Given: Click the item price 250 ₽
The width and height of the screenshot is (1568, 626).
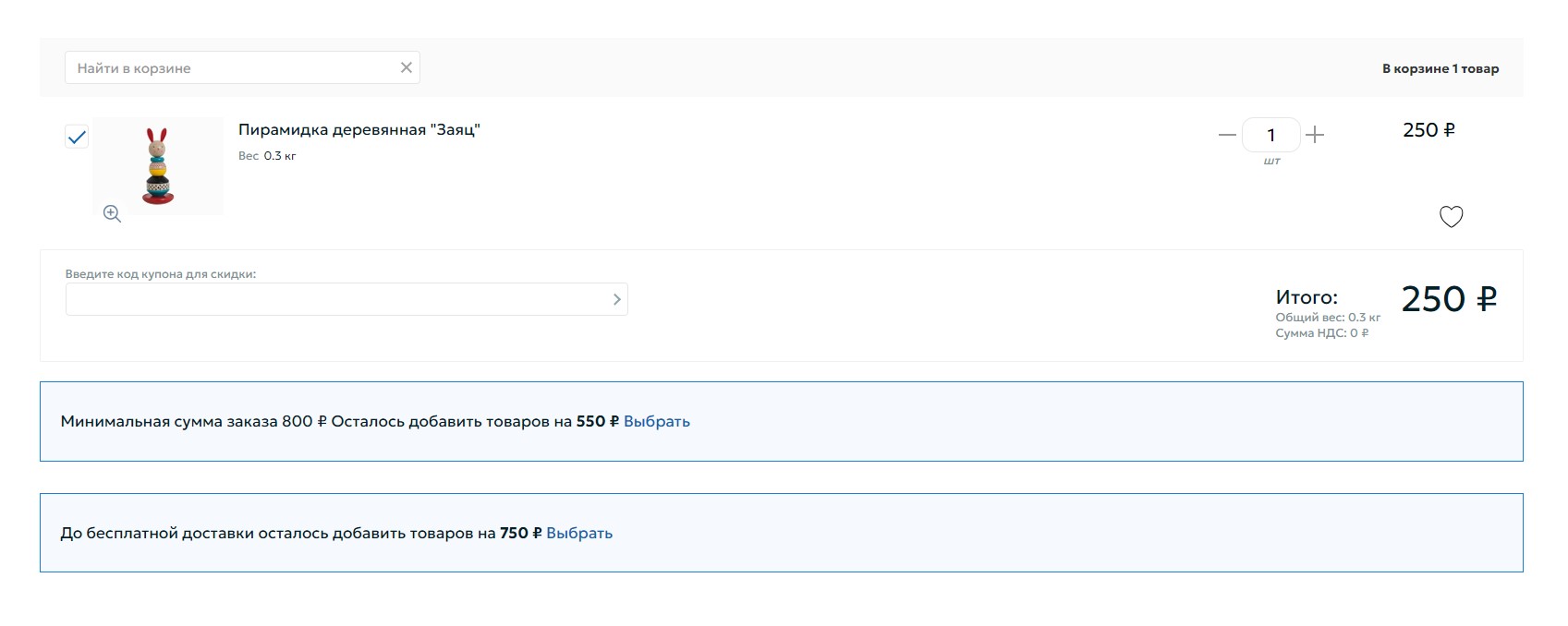Looking at the screenshot, I should pyautogui.click(x=1428, y=130).
